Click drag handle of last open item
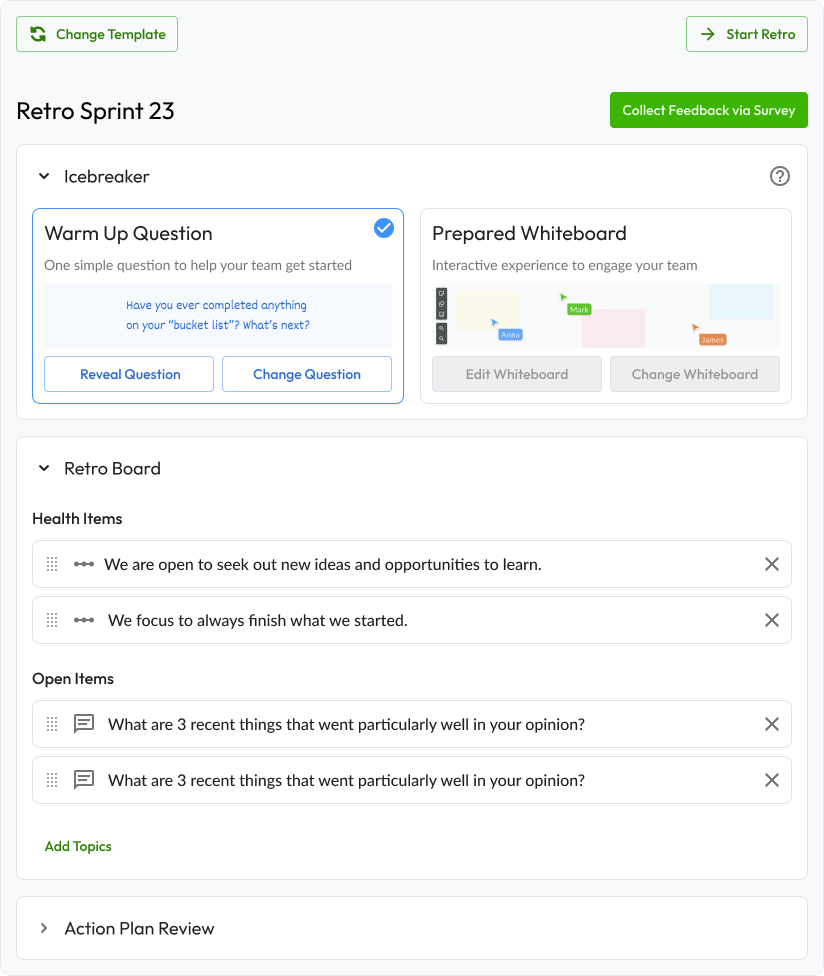Viewport: 824px width, 976px height. point(53,780)
